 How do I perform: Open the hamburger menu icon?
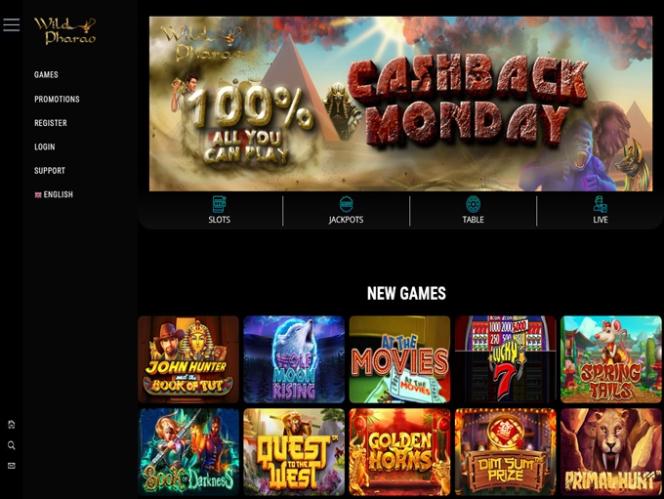pyautogui.click(x=11, y=25)
